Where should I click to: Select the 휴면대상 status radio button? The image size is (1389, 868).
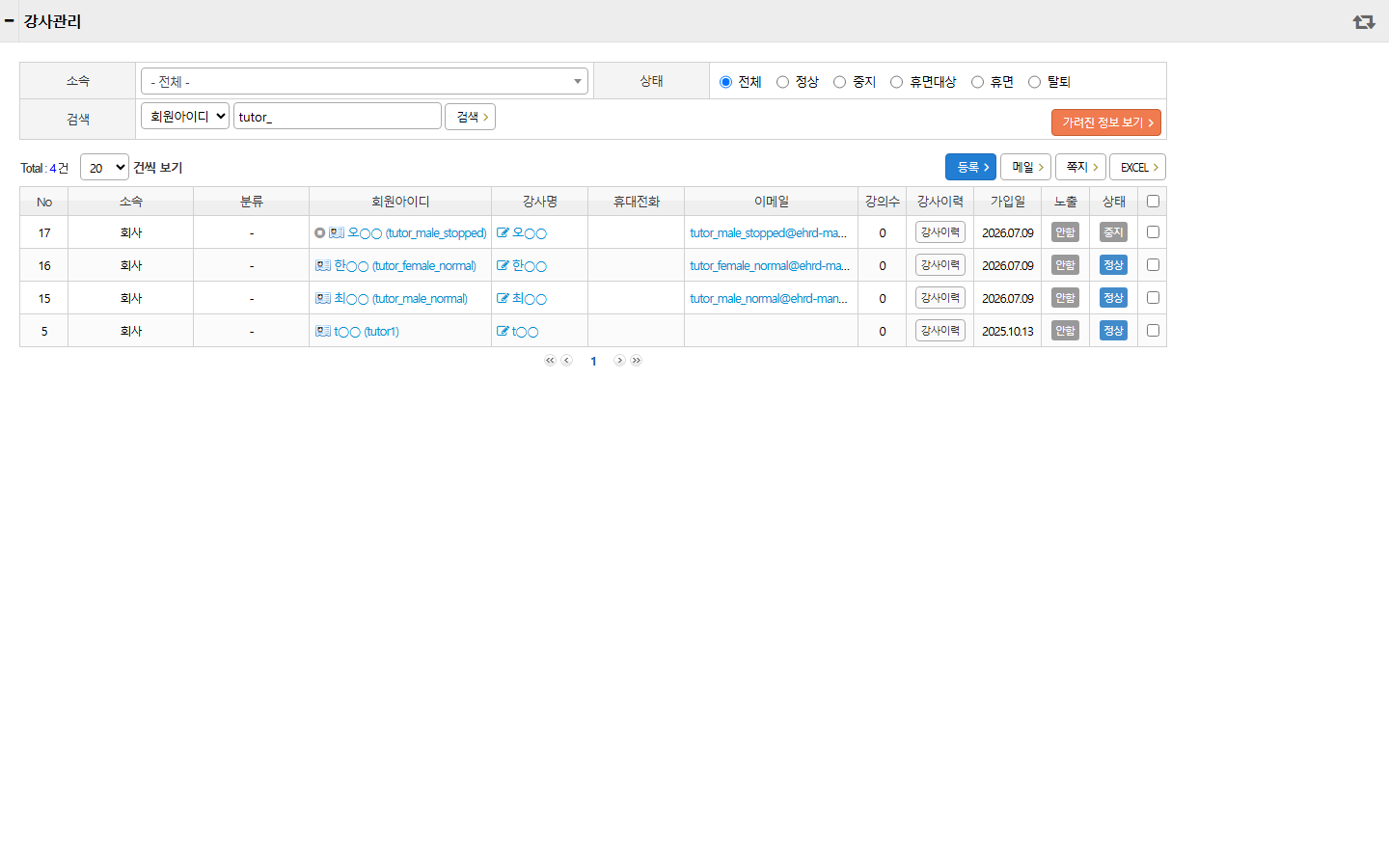point(896,82)
